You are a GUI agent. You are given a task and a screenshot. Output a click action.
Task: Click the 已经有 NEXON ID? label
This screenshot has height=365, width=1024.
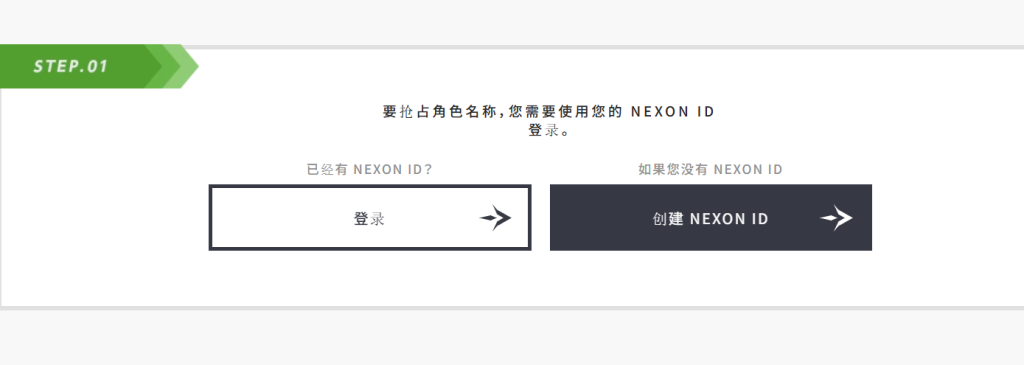370,169
